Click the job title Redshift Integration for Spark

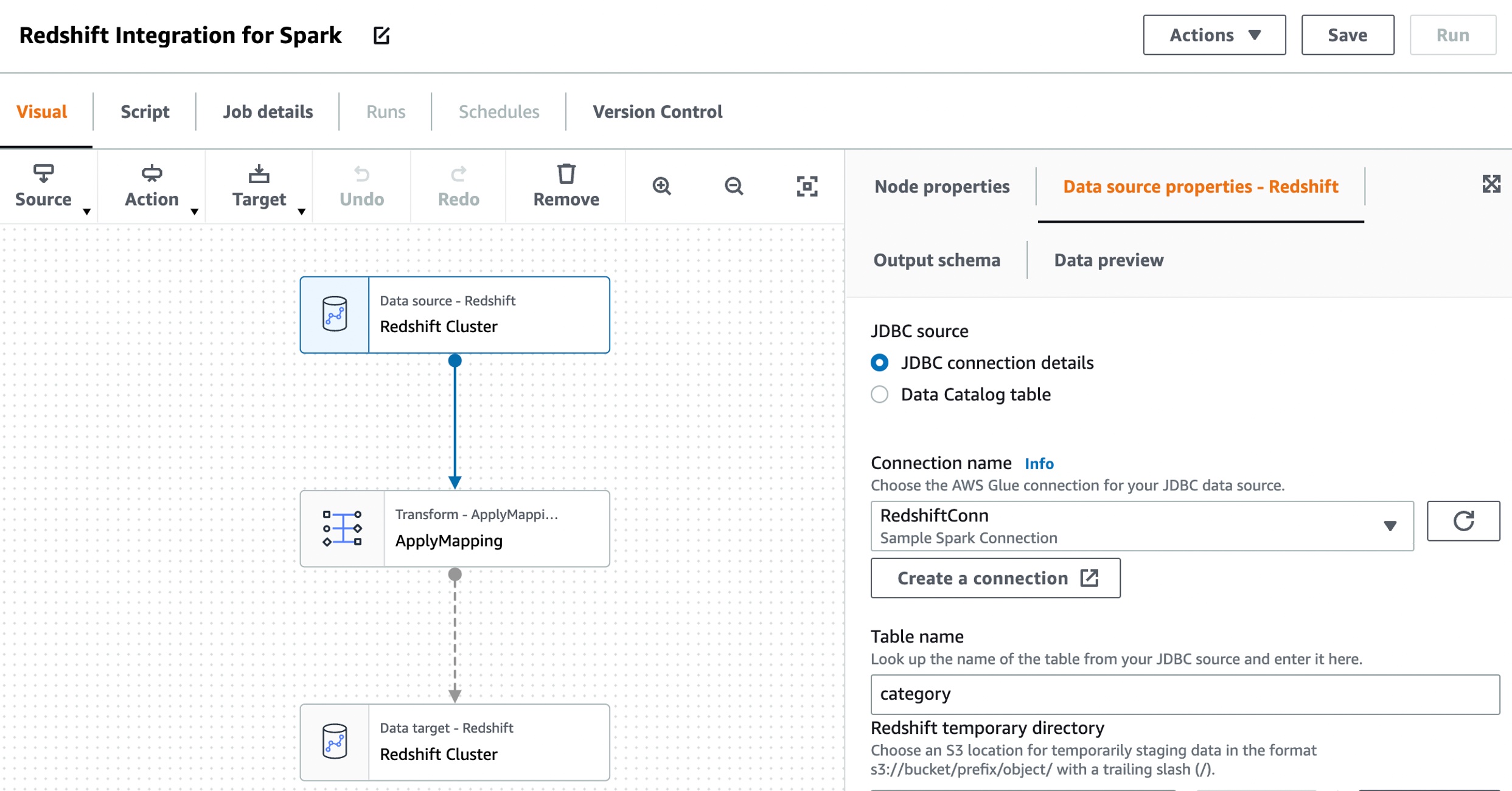pyautogui.click(x=181, y=35)
